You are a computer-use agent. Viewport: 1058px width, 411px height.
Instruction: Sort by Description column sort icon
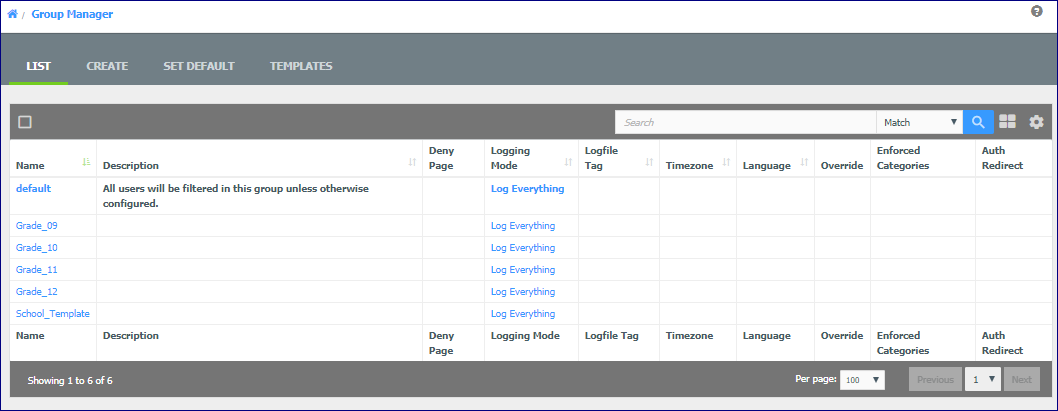point(412,162)
